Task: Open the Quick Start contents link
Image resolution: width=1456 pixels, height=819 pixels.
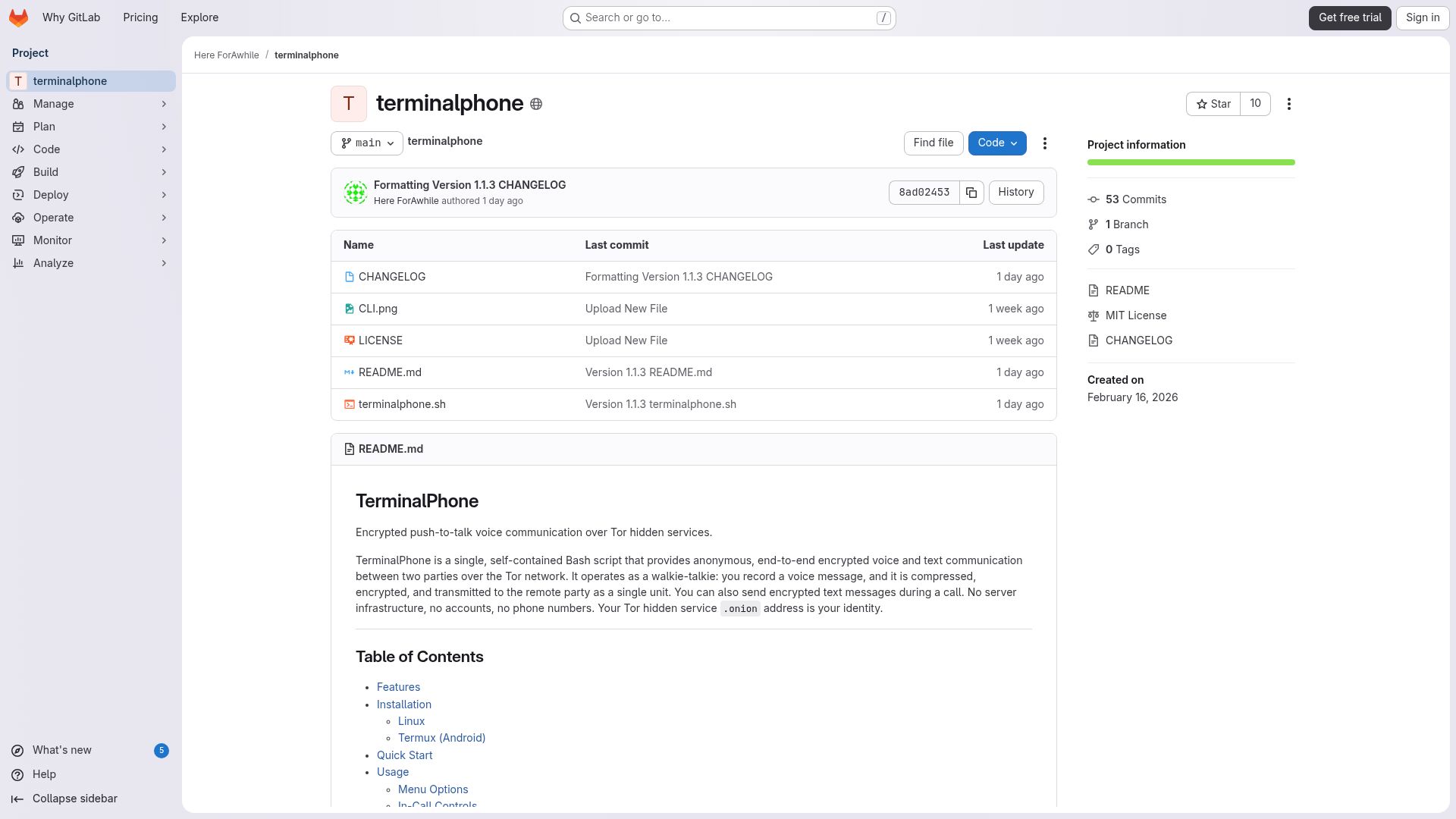Action: click(x=404, y=755)
